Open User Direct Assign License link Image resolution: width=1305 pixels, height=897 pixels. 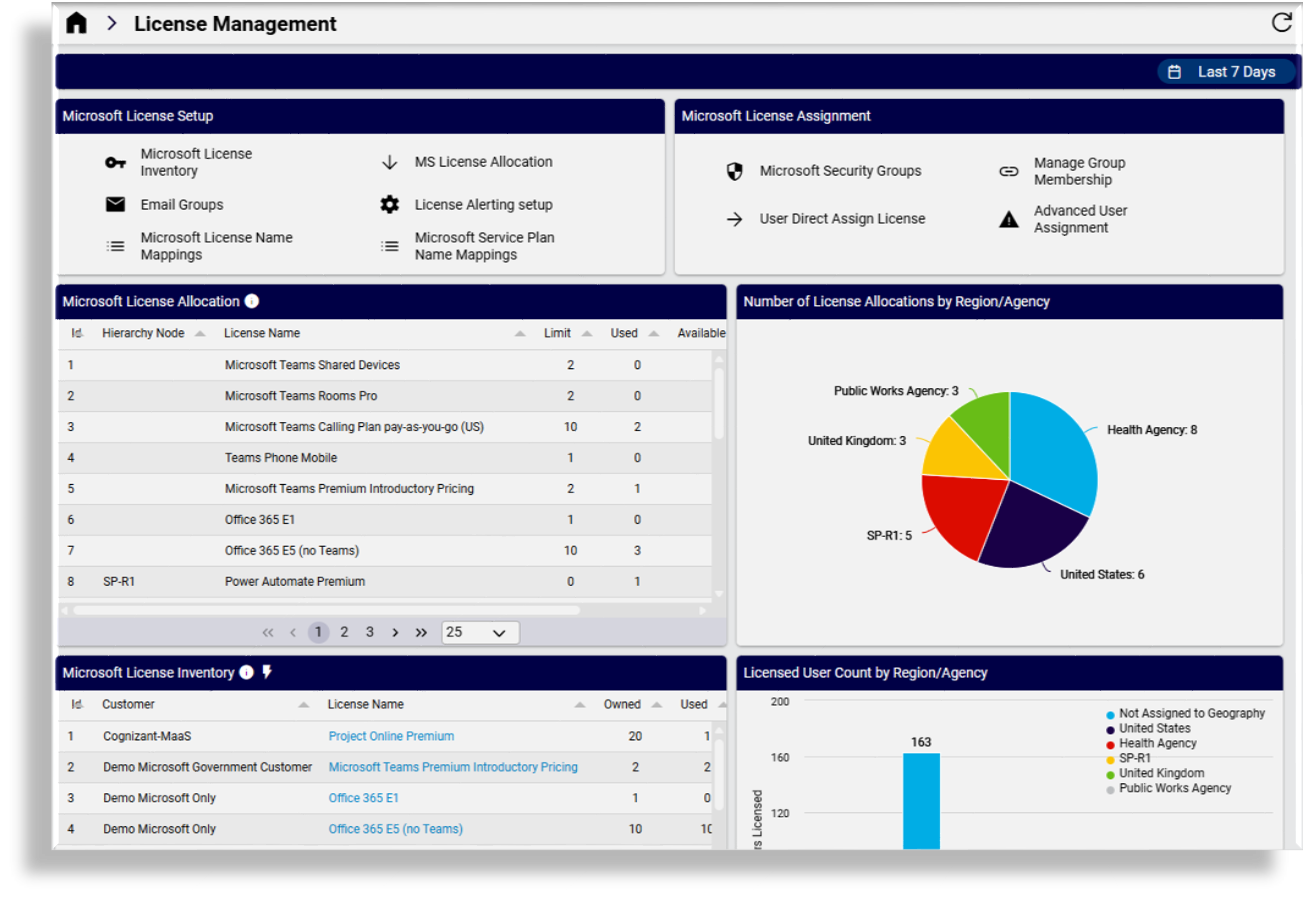click(x=843, y=219)
